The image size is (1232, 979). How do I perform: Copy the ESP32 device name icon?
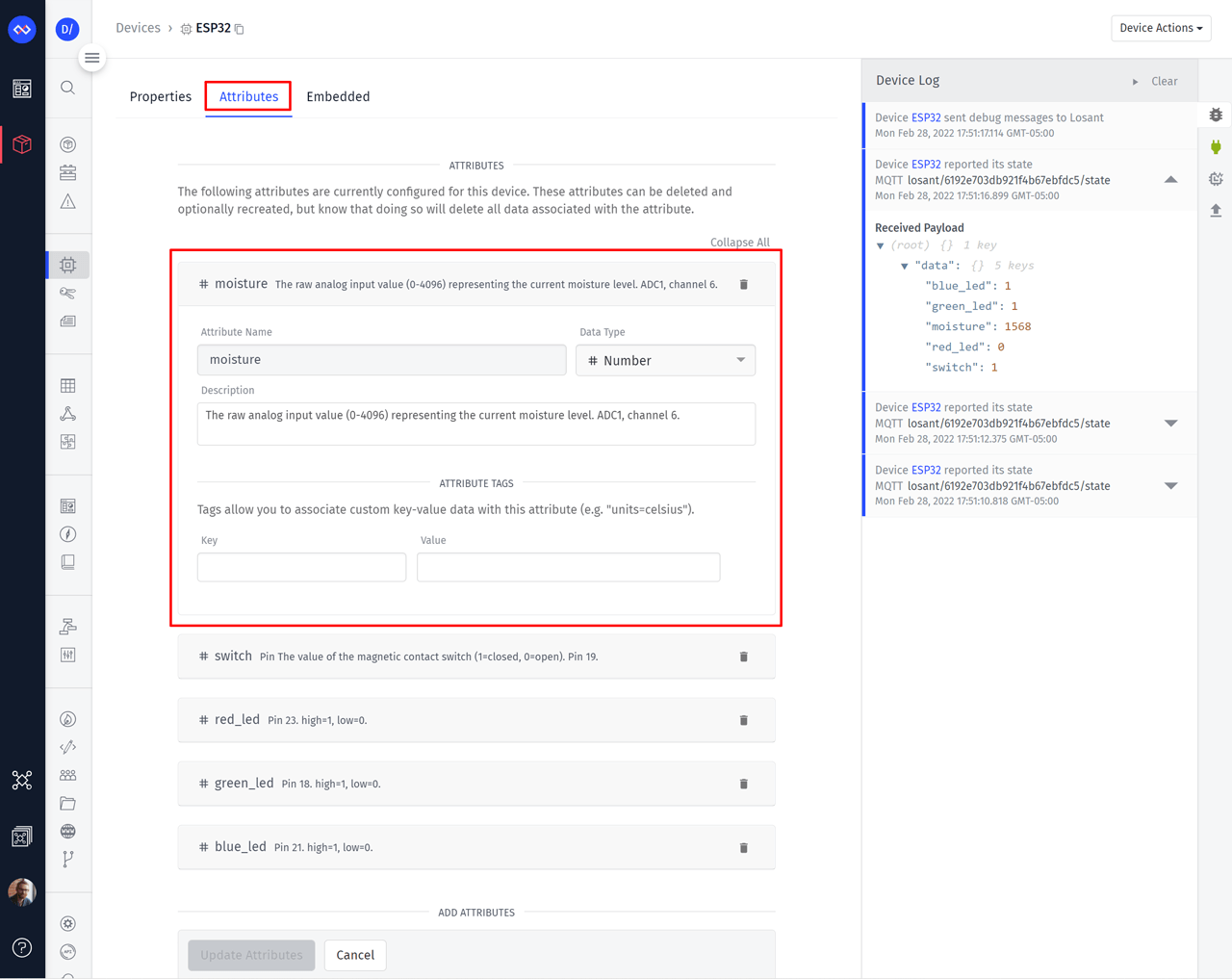[240, 29]
